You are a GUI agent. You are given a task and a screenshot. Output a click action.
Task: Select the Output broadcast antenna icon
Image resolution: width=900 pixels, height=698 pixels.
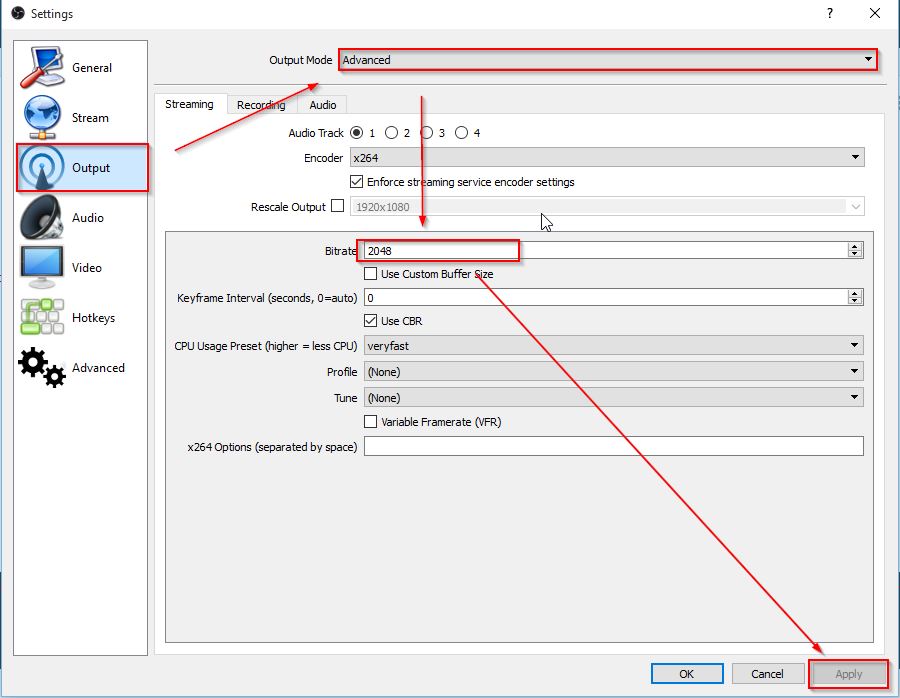[x=42, y=168]
